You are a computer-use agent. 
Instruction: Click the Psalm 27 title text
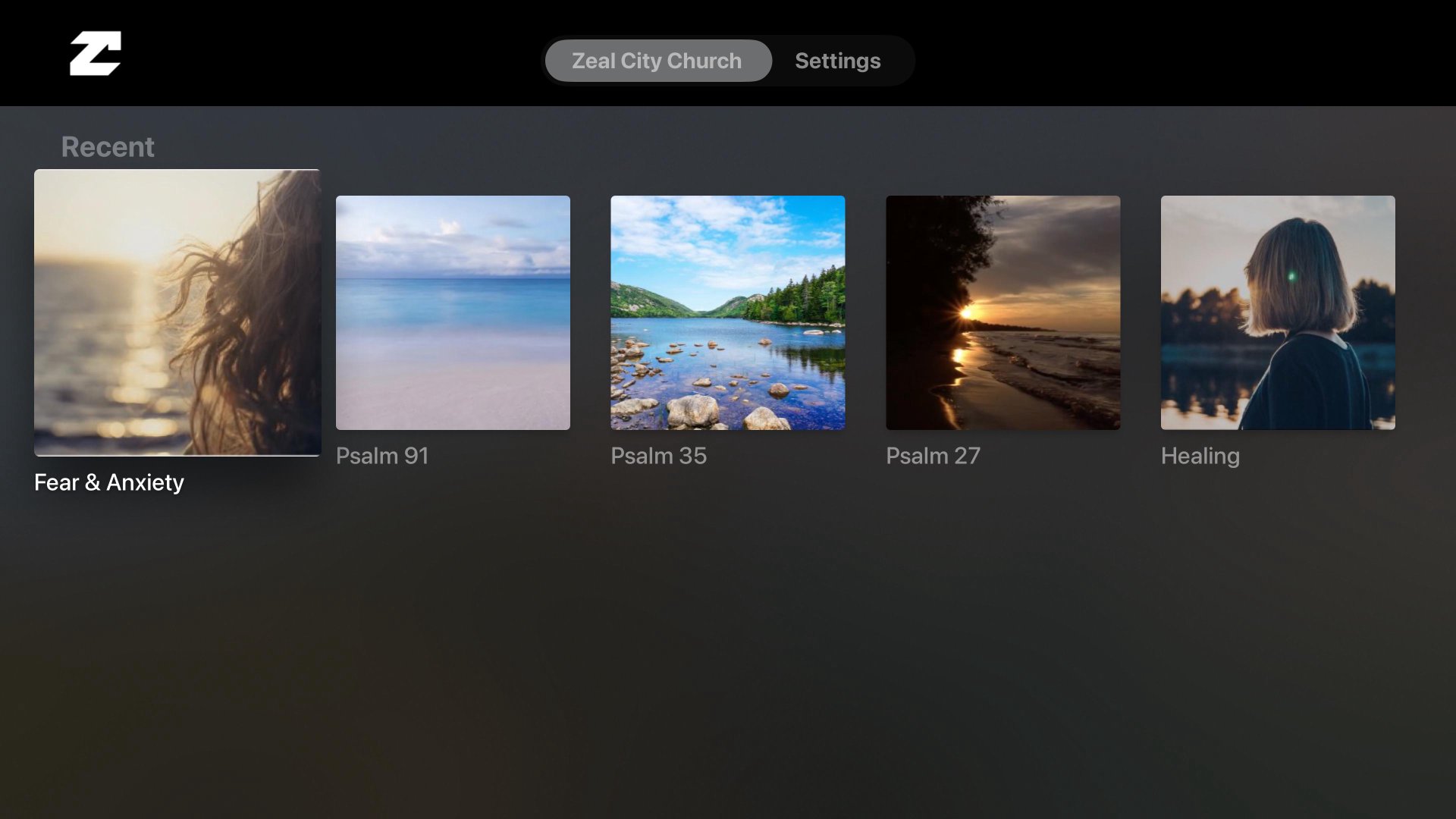(x=933, y=456)
